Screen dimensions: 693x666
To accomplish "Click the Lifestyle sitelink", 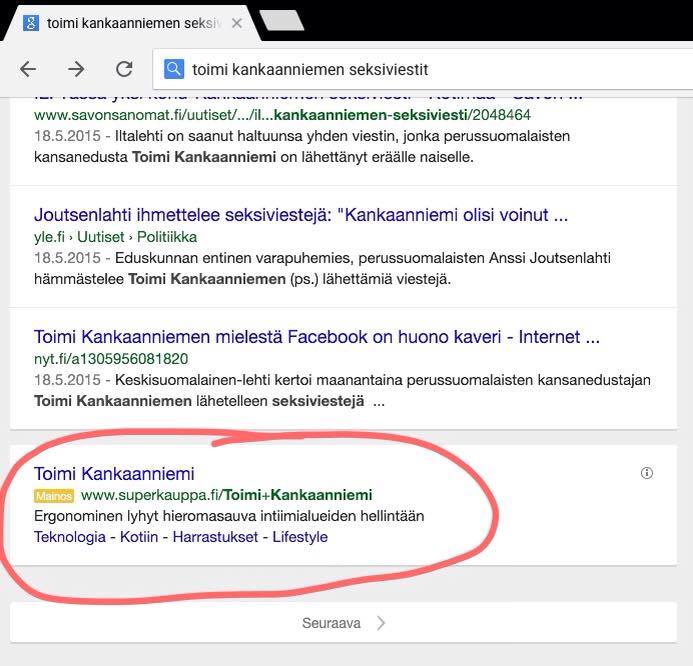I will [299, 537].
